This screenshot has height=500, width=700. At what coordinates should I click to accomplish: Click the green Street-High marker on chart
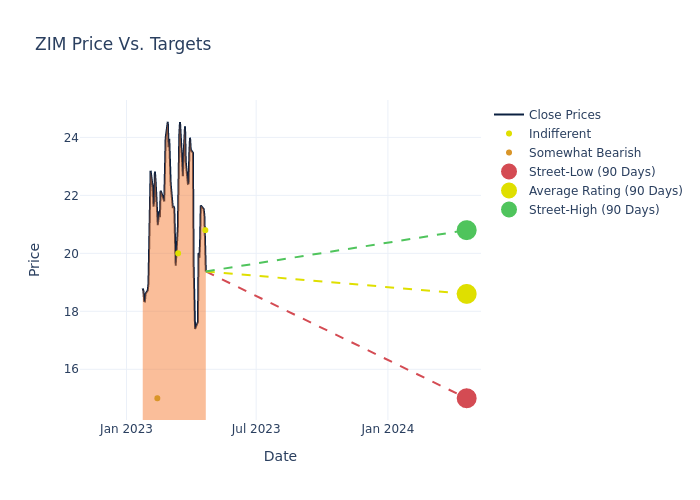[x=466, y=230]
